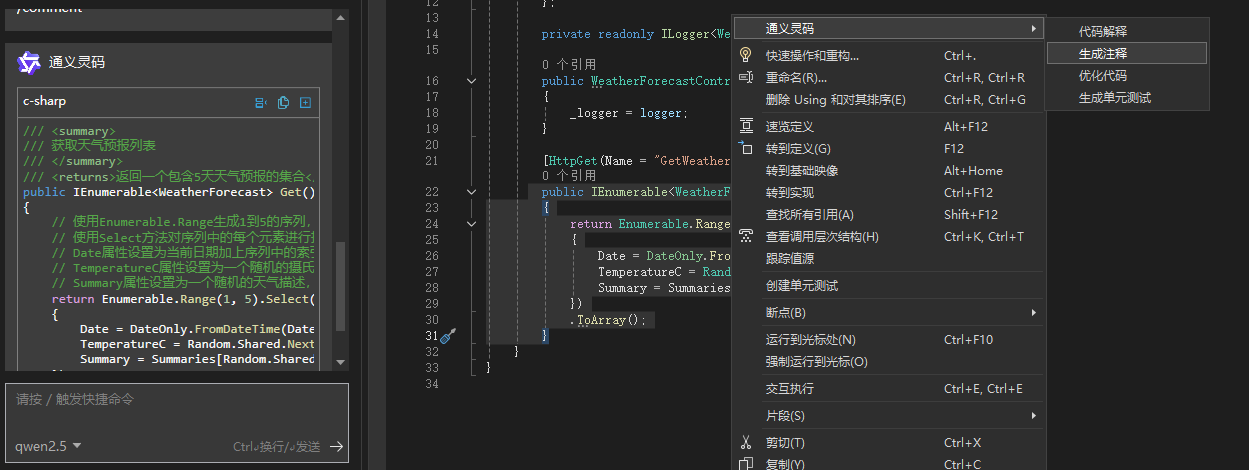Expand the 通义灵码 submenu arrow
Screen dimensions: 1249x470
(x=1033, y=29)
